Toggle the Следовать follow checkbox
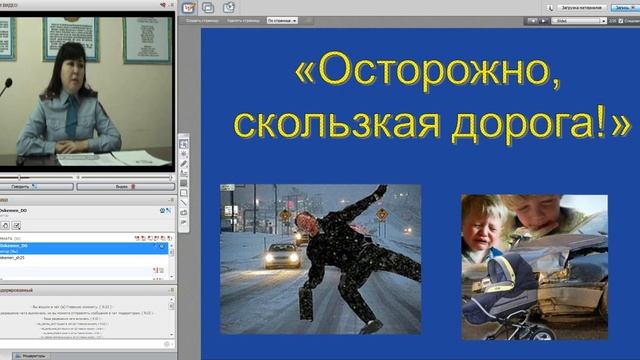This screenshot has height=360, width=640. coord(621,21)
